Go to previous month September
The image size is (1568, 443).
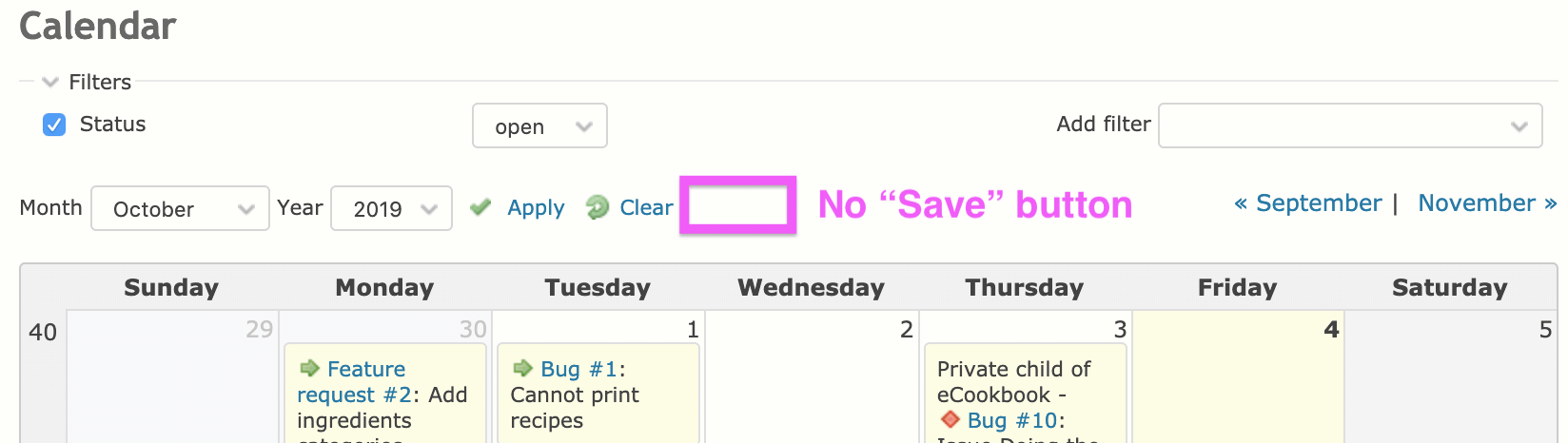pos(1308,203)
